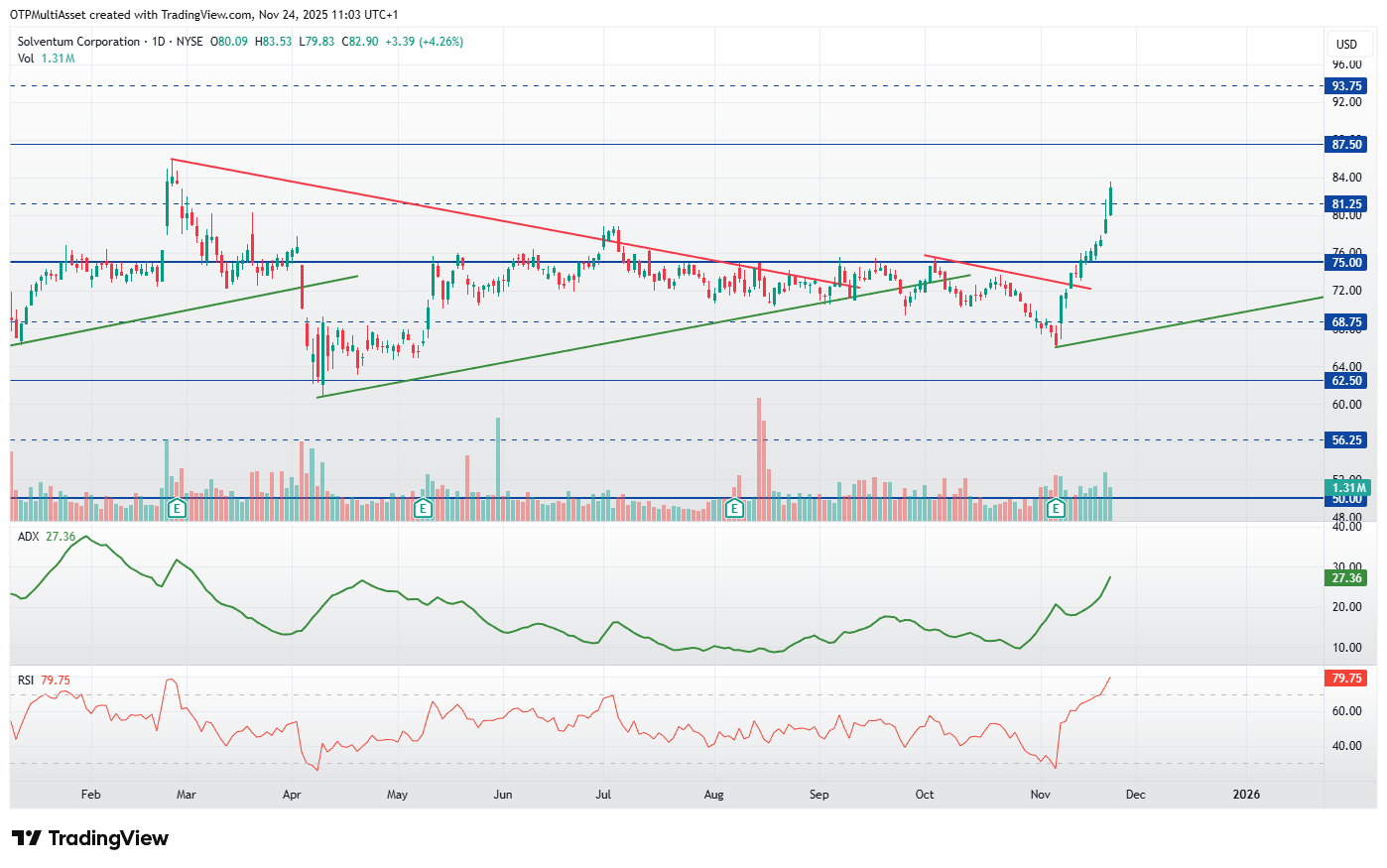Select the 68.75 price level label
This screenshot has height=868, width=1387.
tap(1346, 322)
